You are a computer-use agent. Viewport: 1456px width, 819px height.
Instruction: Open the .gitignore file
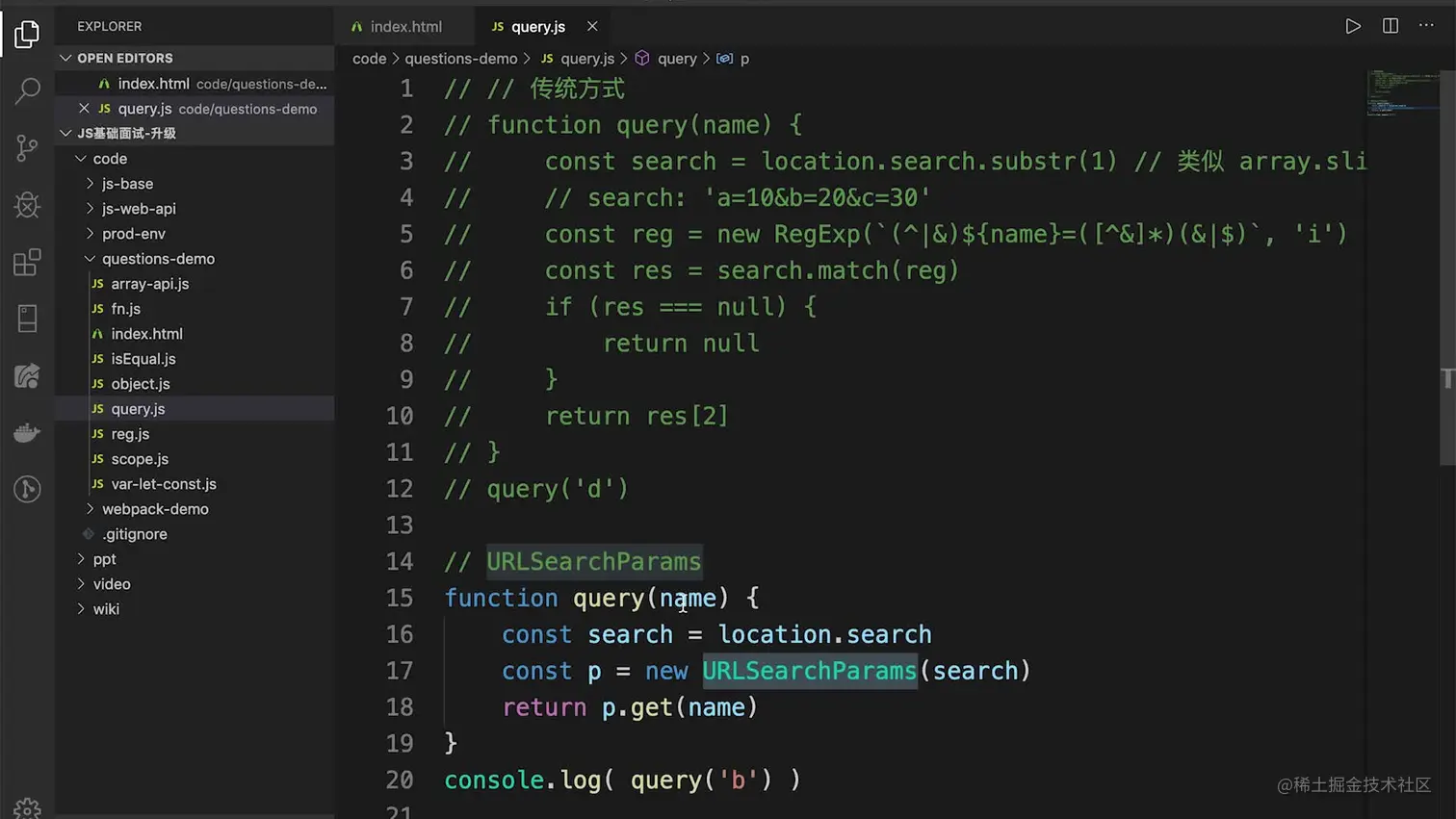tap(195, 534)
